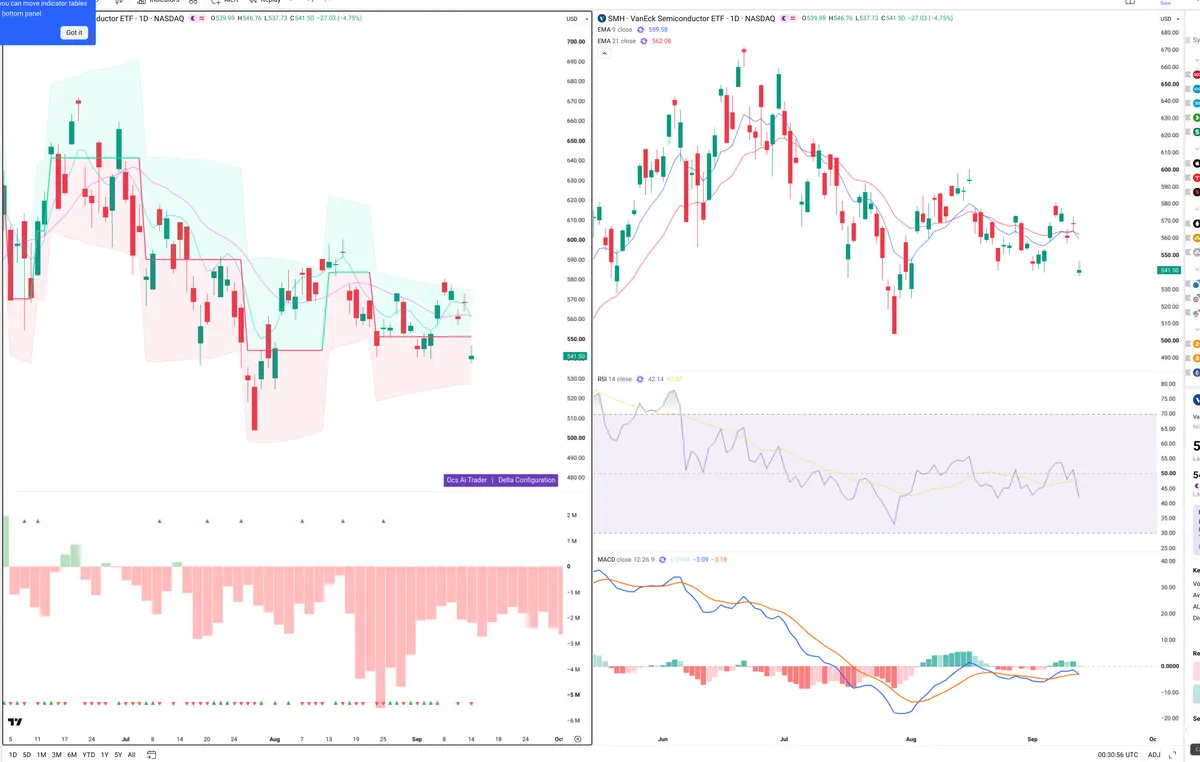
Task: Select the EMA 21 close legend
Action: point(616,41)
